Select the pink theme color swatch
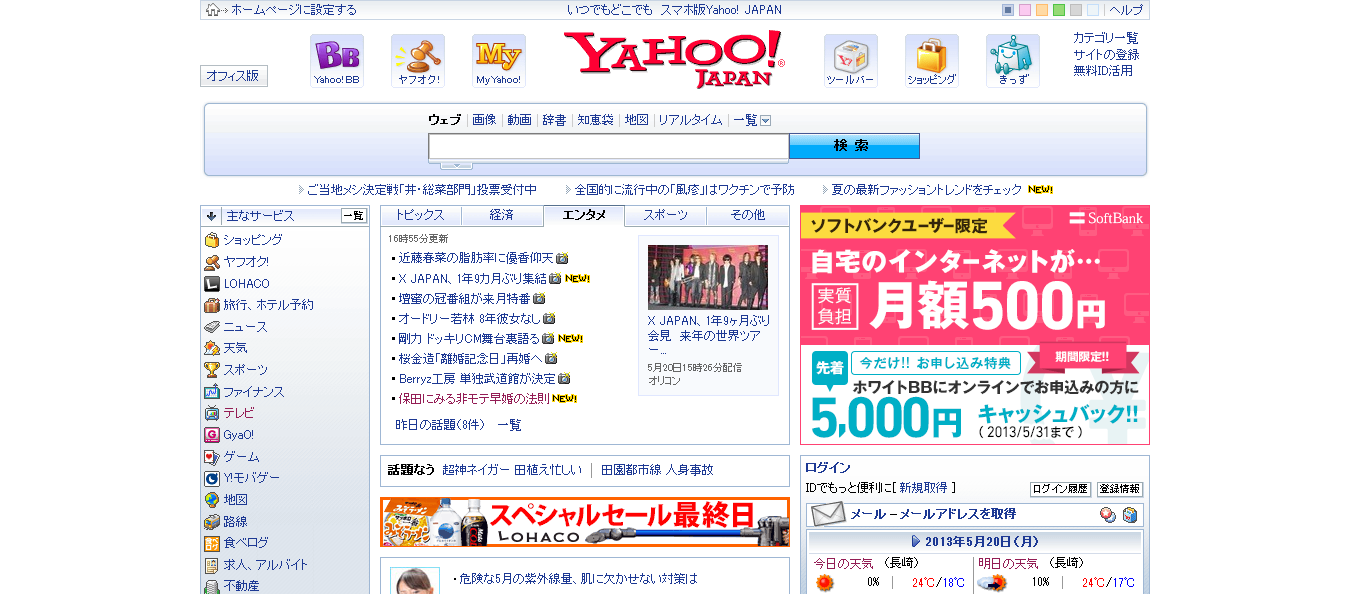 point(1025,10)
